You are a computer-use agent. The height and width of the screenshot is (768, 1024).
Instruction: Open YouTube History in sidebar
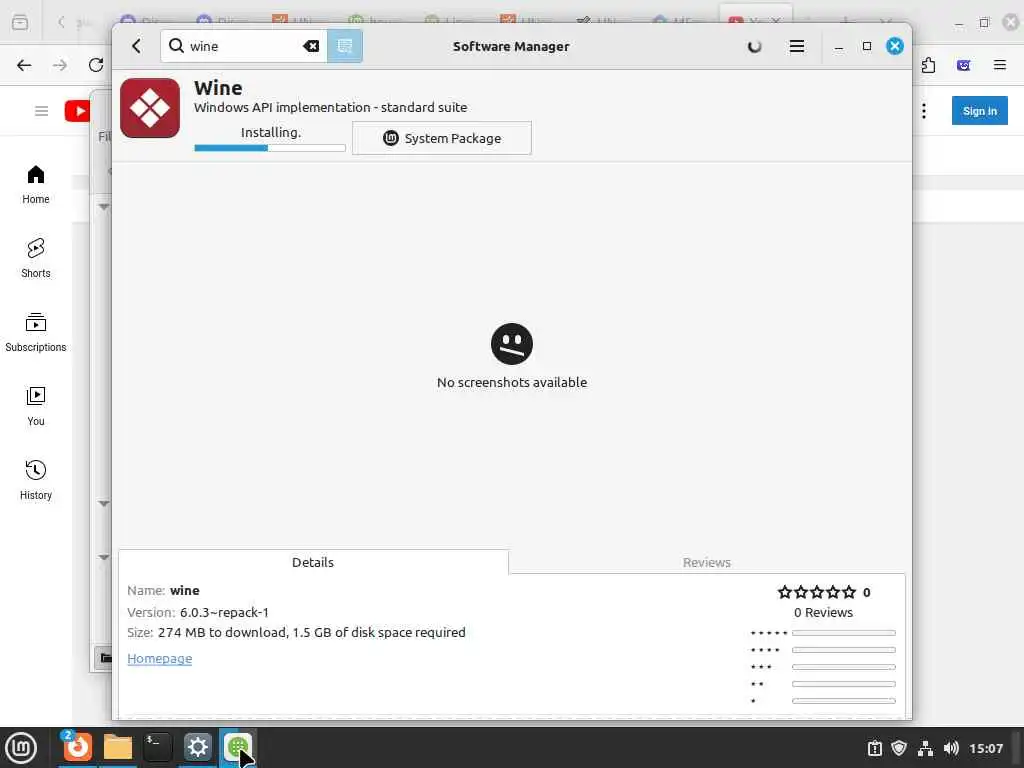click(x=36, y=481)
